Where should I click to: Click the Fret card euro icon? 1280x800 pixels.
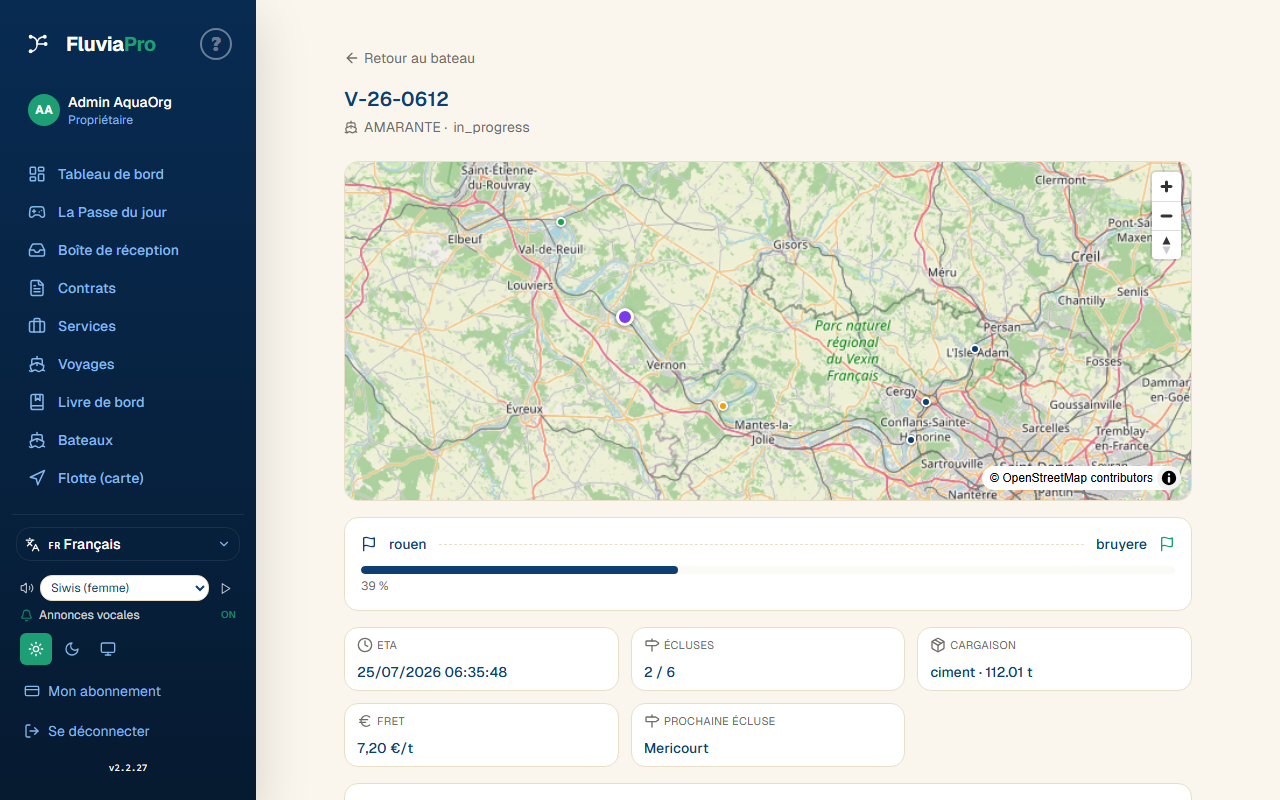pyautogui.click(x=365, y=721)
